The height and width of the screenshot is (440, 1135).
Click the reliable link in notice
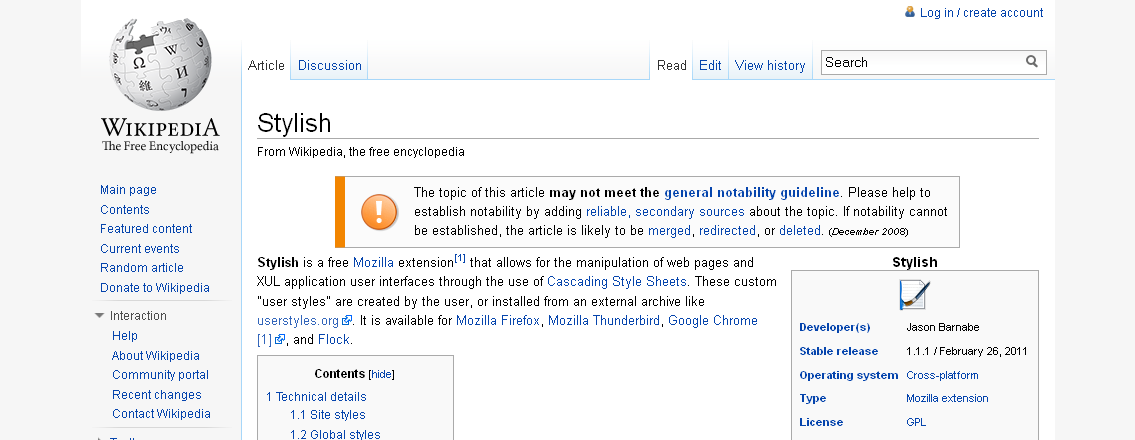pyautogui.click(x=607, y=212)
